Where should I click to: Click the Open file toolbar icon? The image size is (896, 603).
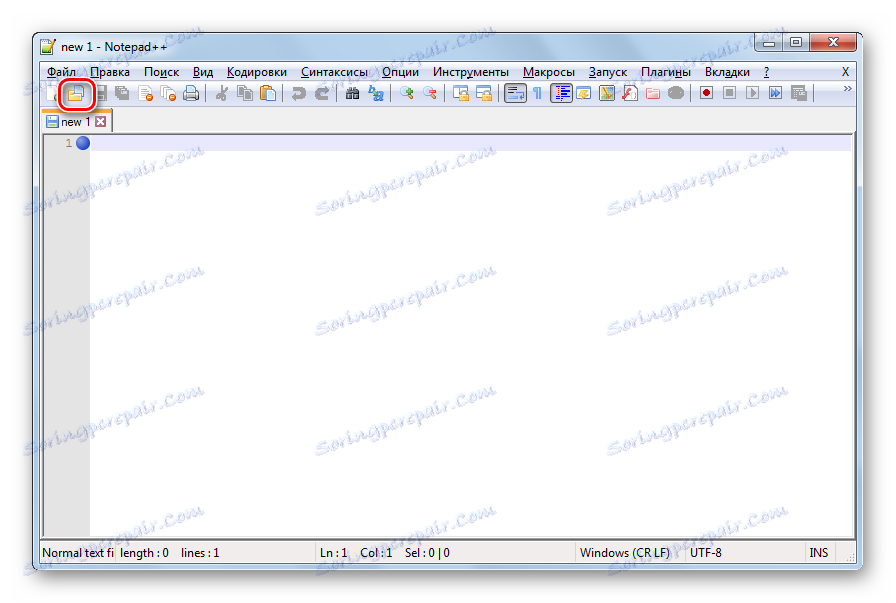pyautogui.click(x=75, y=93)
